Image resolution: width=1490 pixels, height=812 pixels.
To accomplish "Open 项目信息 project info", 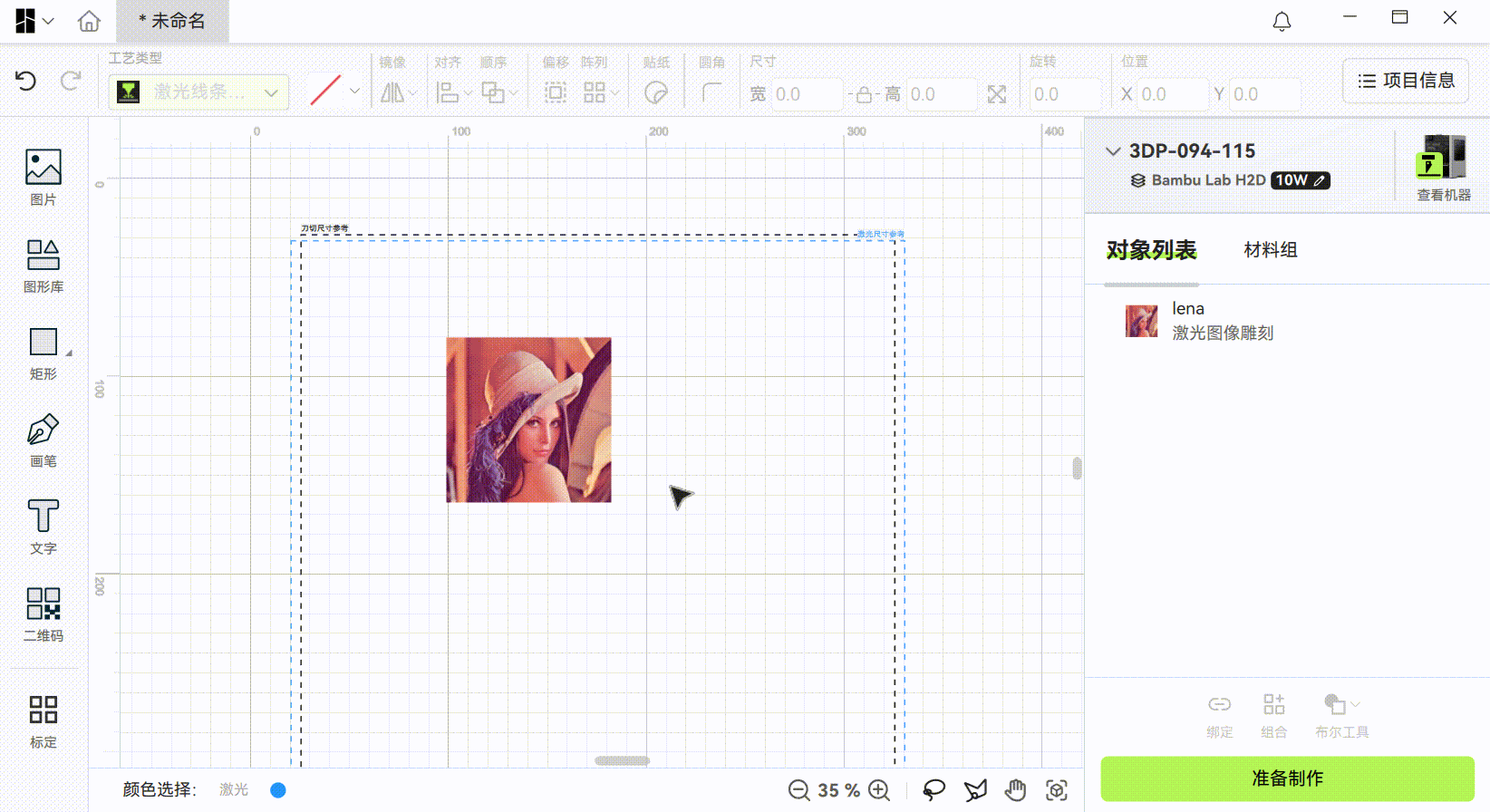I will [x=1406, y=81].
